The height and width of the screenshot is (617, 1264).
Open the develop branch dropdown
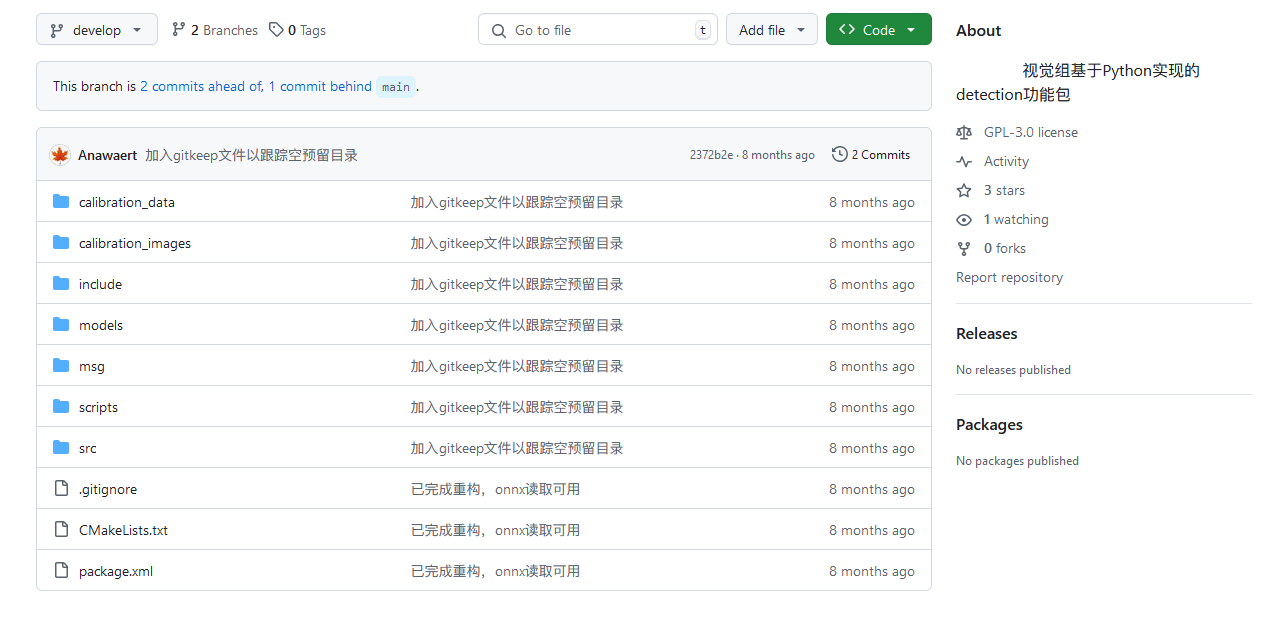[x=97, y=30]
